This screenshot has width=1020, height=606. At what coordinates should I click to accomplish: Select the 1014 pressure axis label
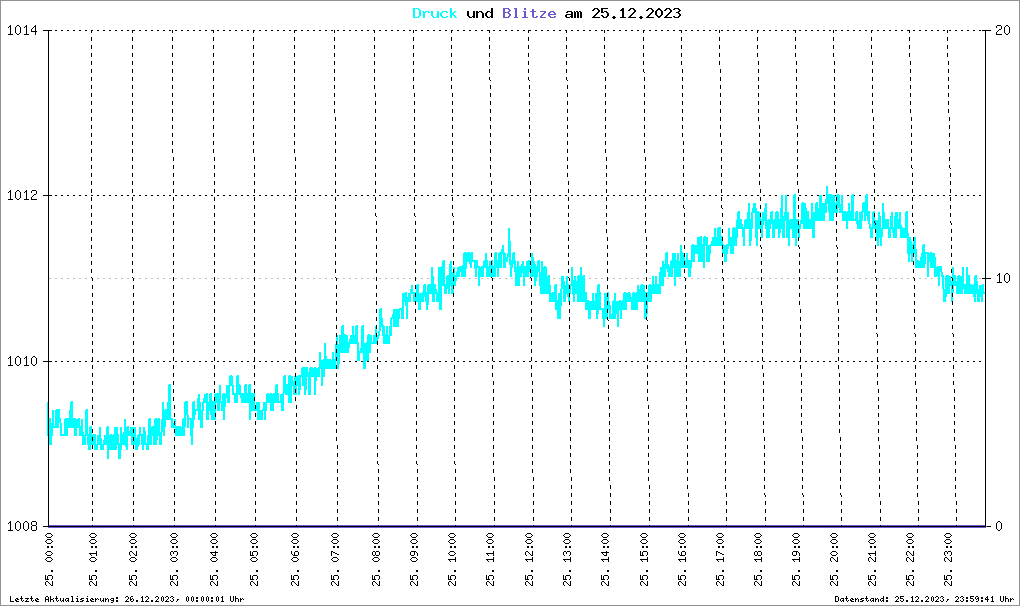click(x=22, y=31)
